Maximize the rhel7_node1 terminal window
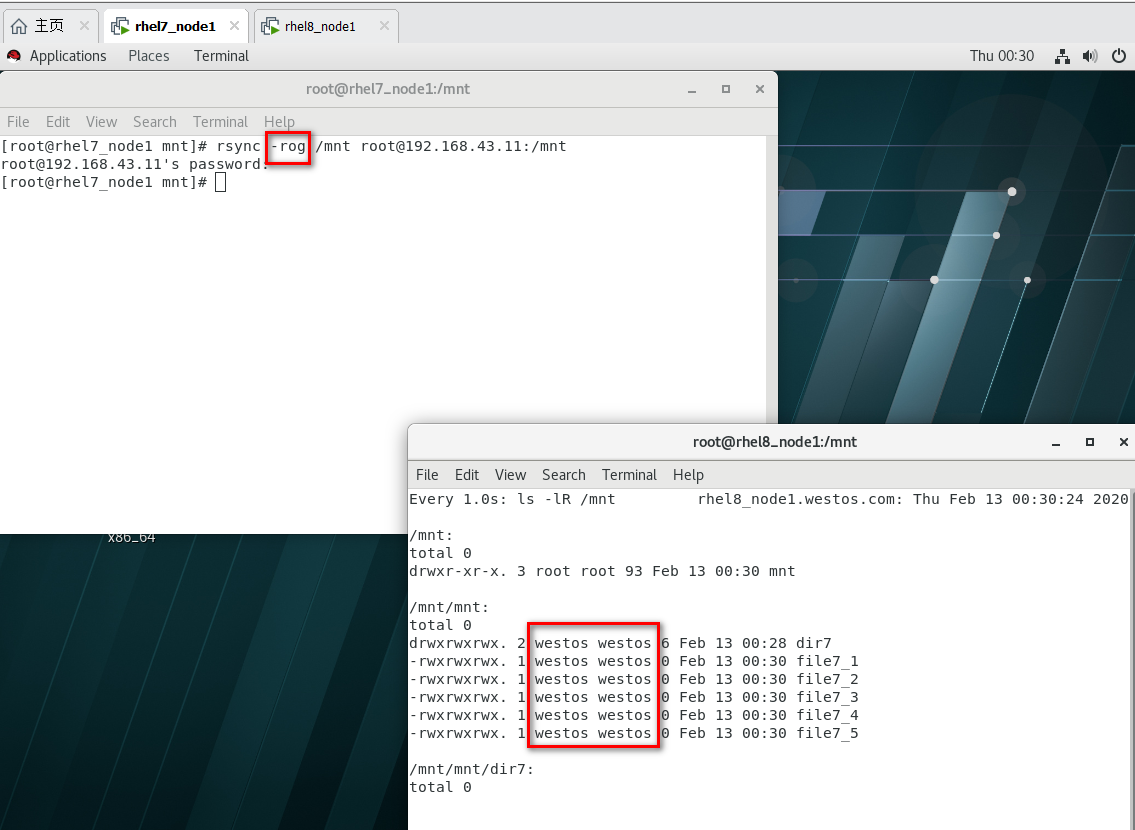This screenshot has height=830, width=1135. (726, 89)
